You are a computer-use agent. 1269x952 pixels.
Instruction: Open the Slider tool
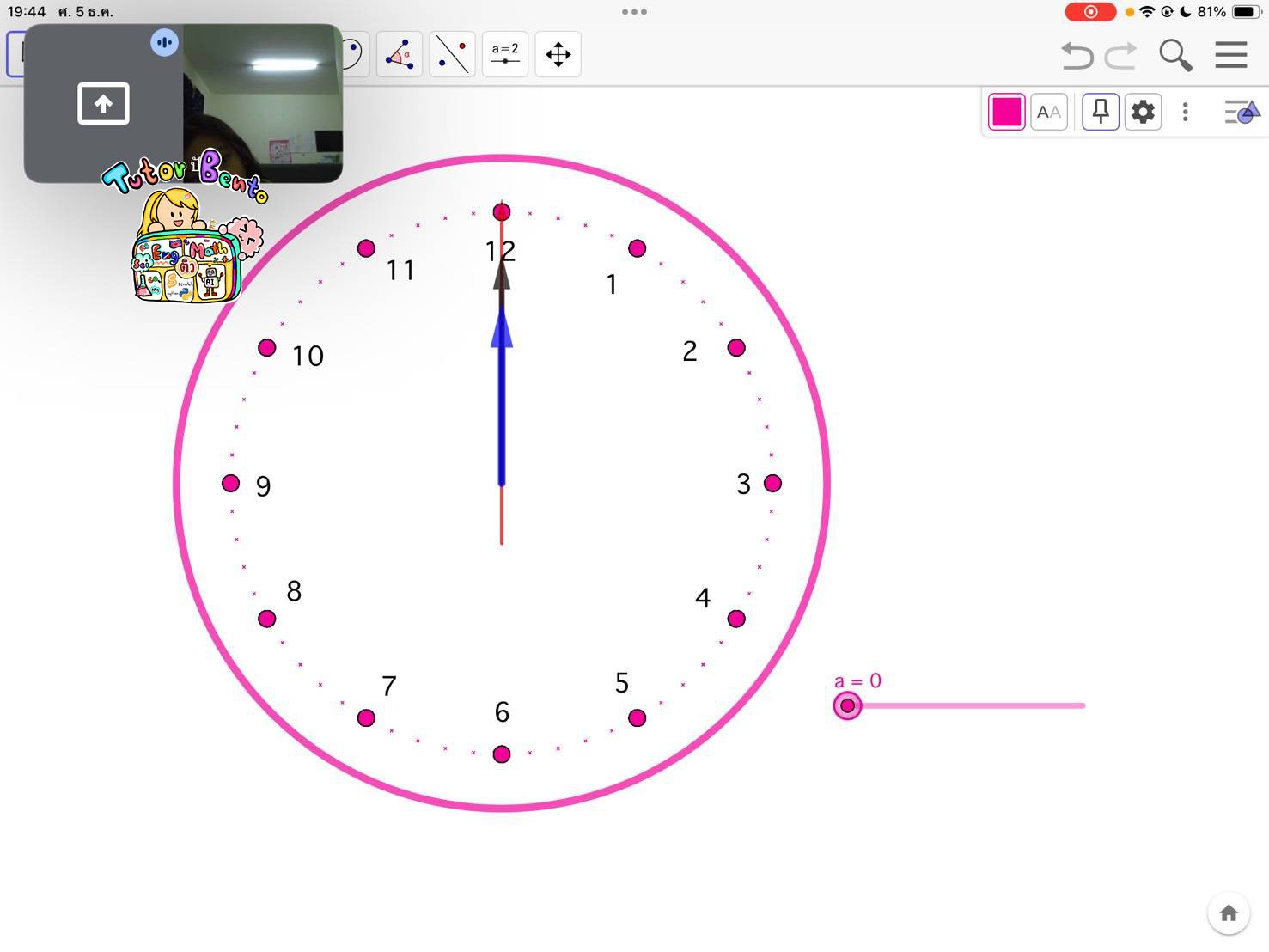[x=504, y=53]
